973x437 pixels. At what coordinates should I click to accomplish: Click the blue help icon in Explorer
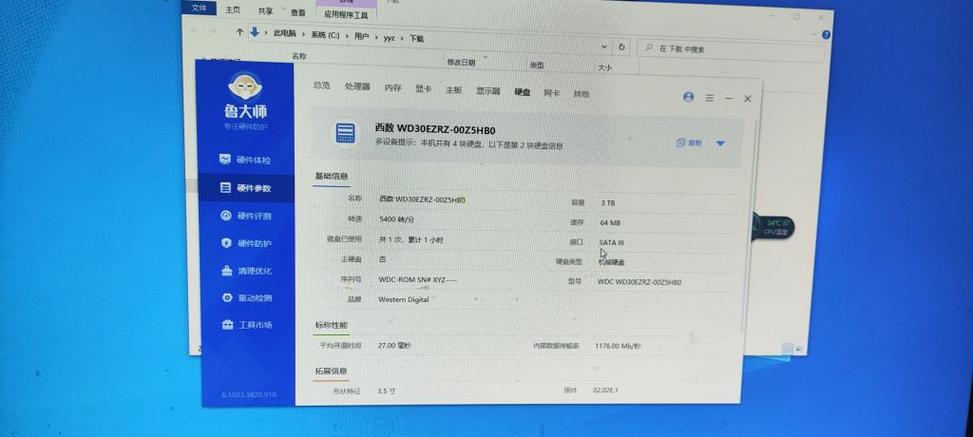click(x=826, y=35)
